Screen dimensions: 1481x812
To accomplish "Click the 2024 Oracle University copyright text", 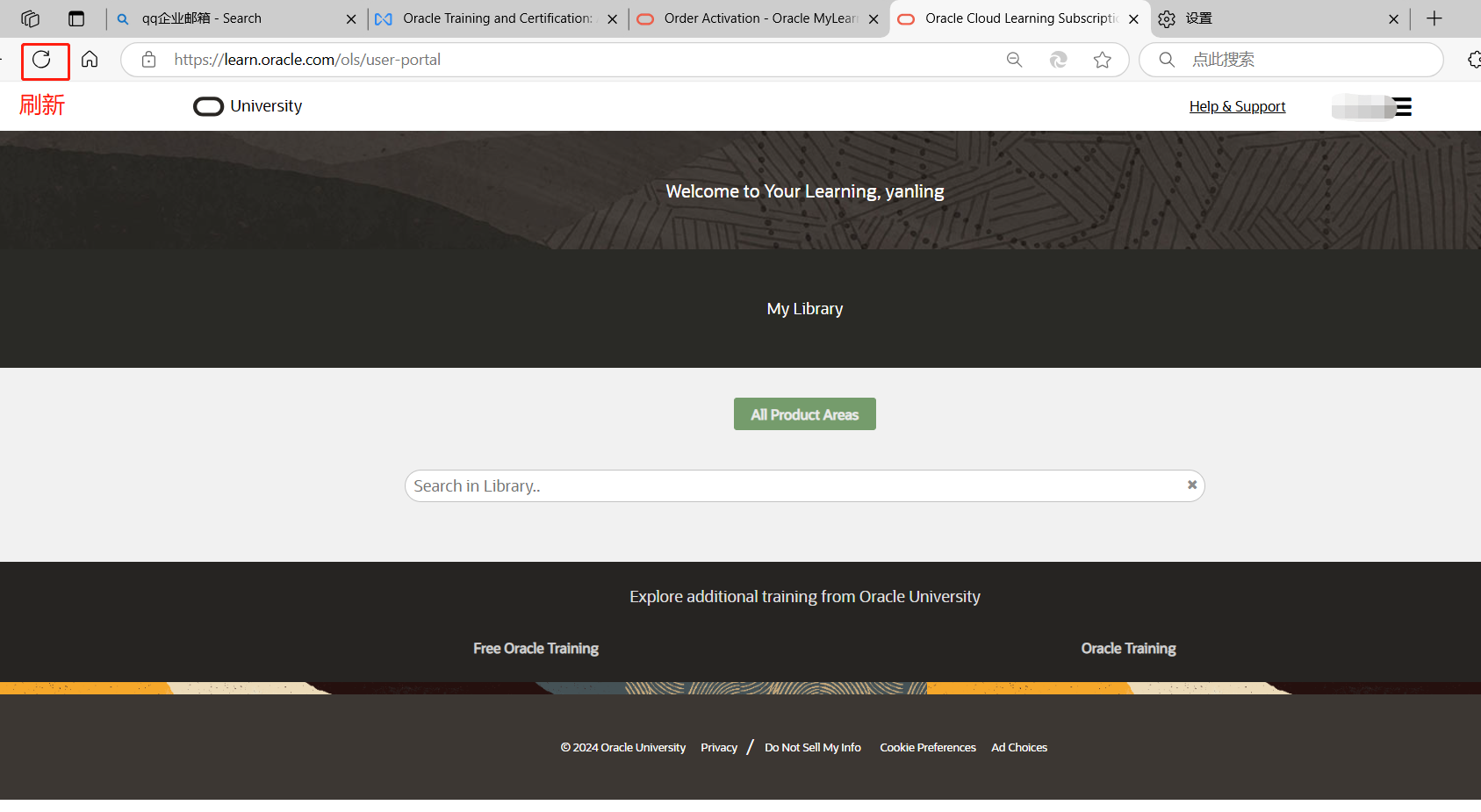I will tap(623, 748).
